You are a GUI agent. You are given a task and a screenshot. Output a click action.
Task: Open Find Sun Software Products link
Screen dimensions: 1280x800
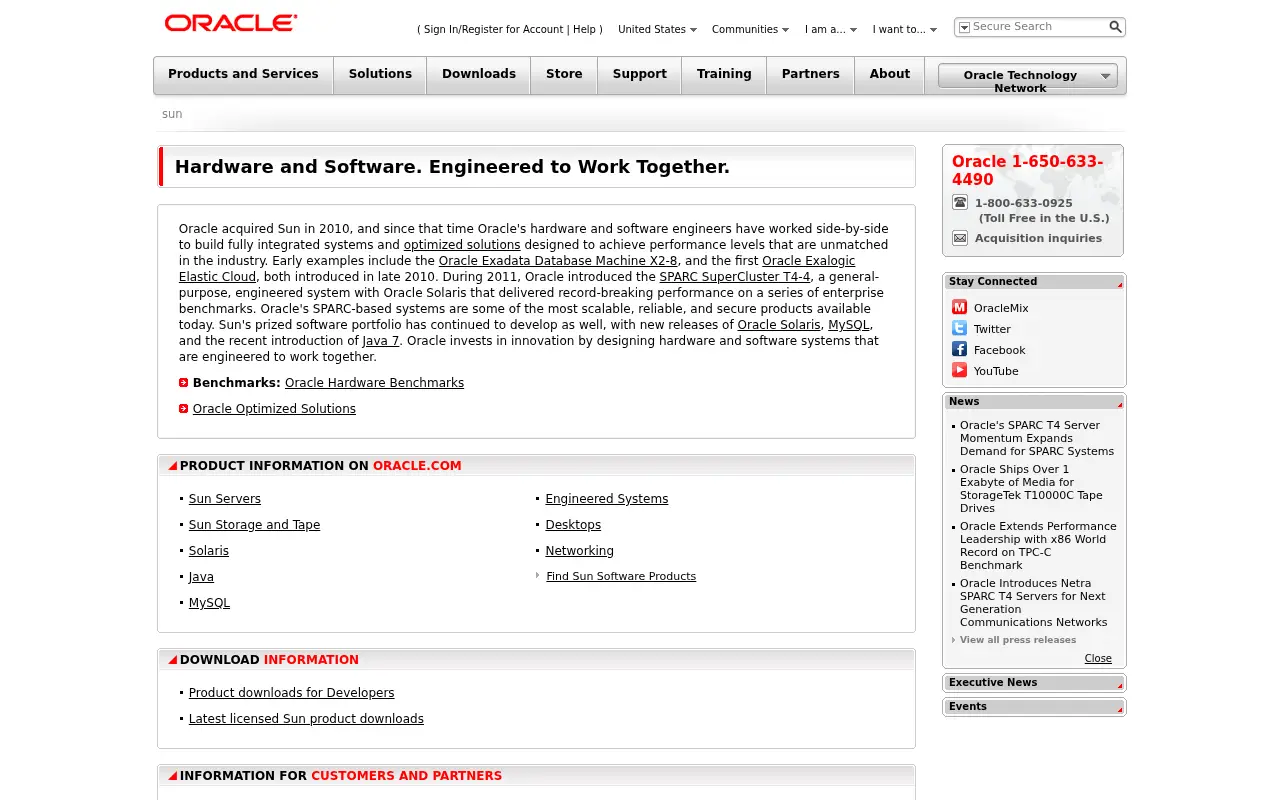pos(621,576)
